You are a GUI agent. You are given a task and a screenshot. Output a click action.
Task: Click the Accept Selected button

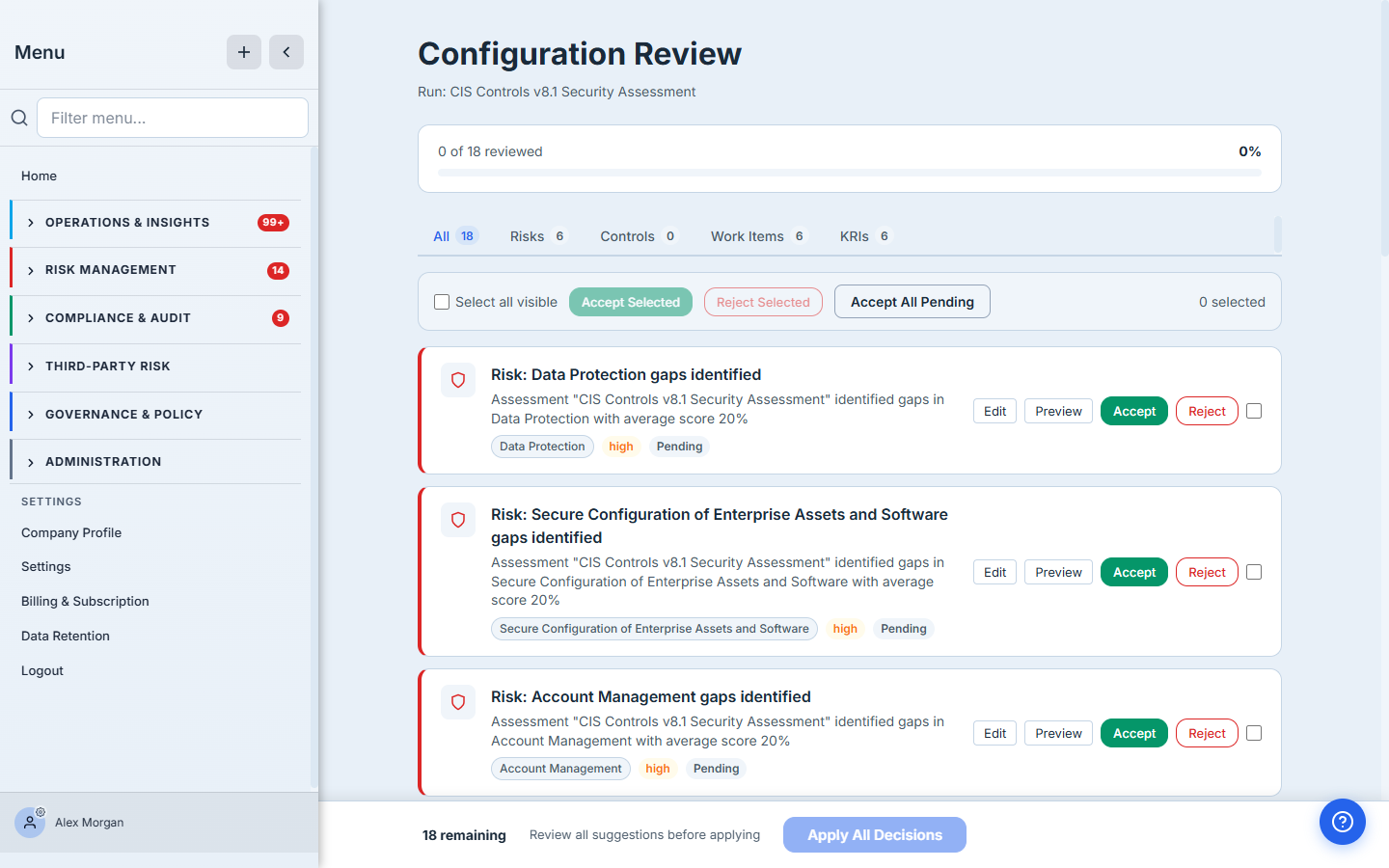tap(631, 302)
